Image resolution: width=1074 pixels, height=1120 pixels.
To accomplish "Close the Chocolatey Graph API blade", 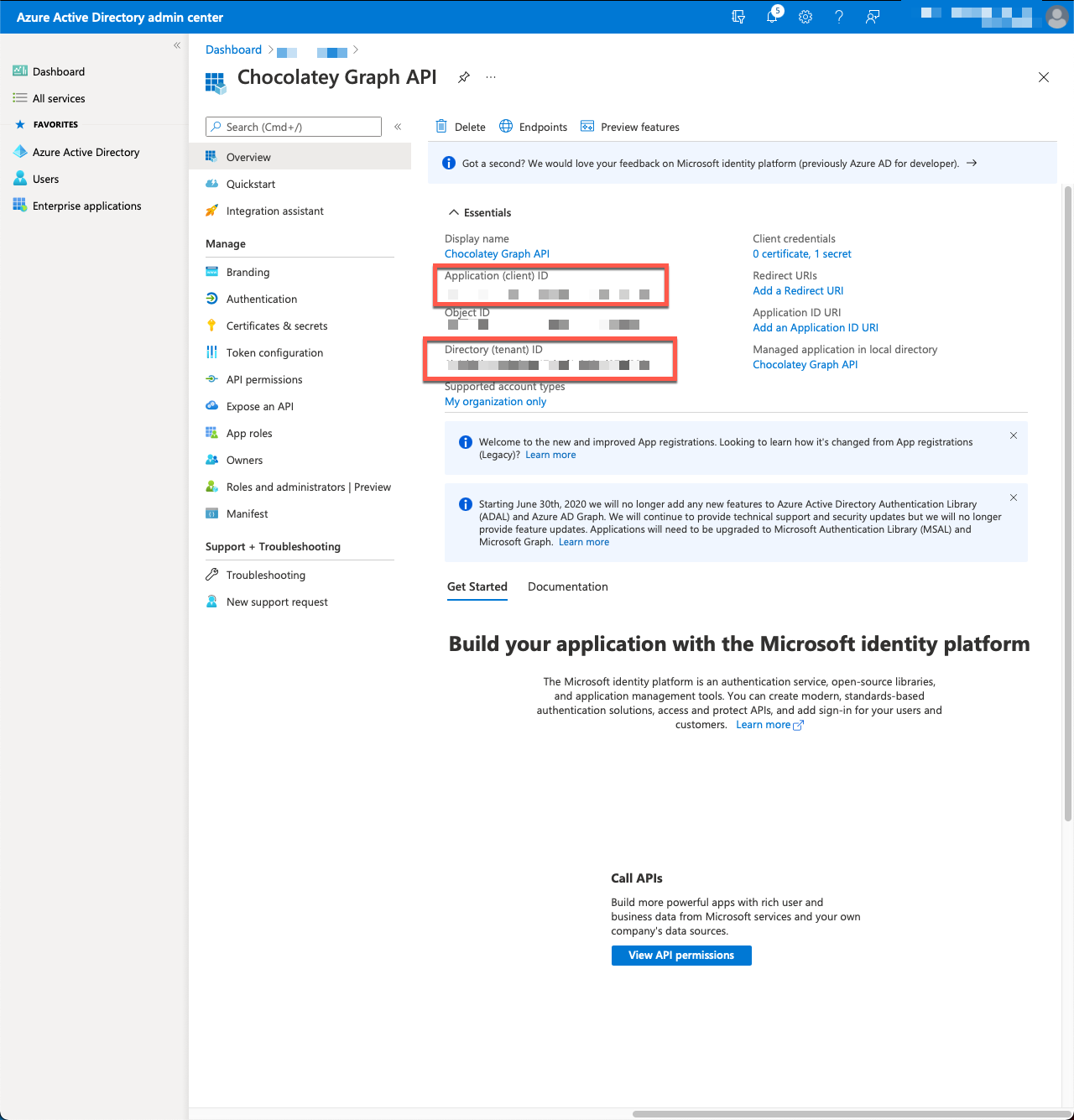I will click(x=1044, y=77).
